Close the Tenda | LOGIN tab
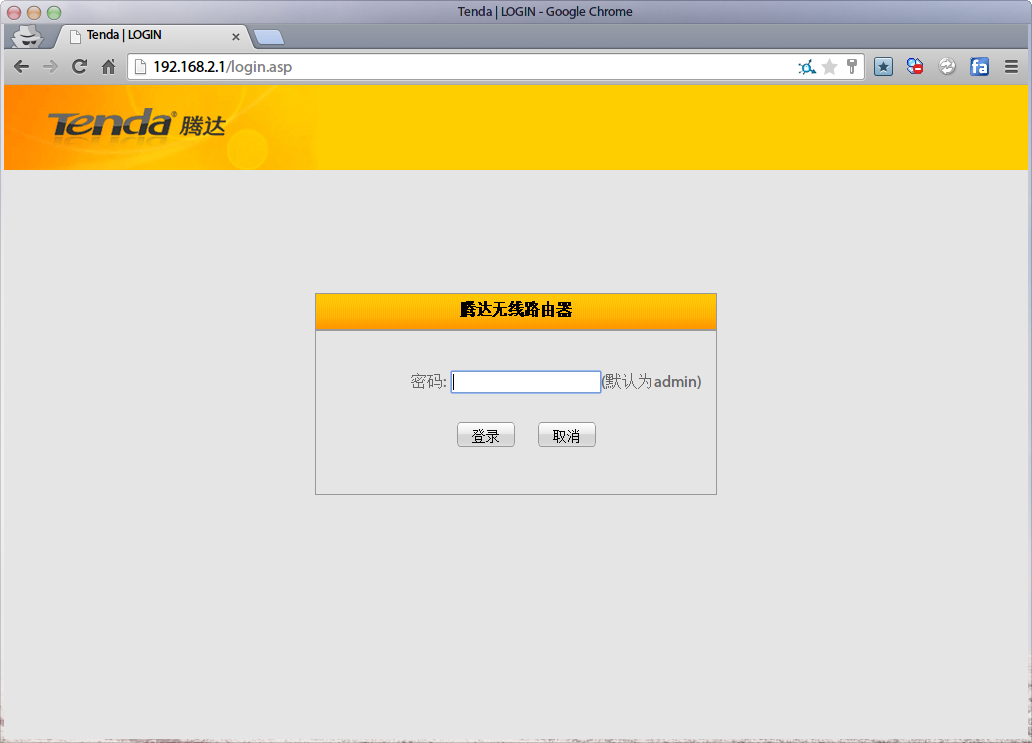This screenshot has height=743, width=1032. [236, 37]
